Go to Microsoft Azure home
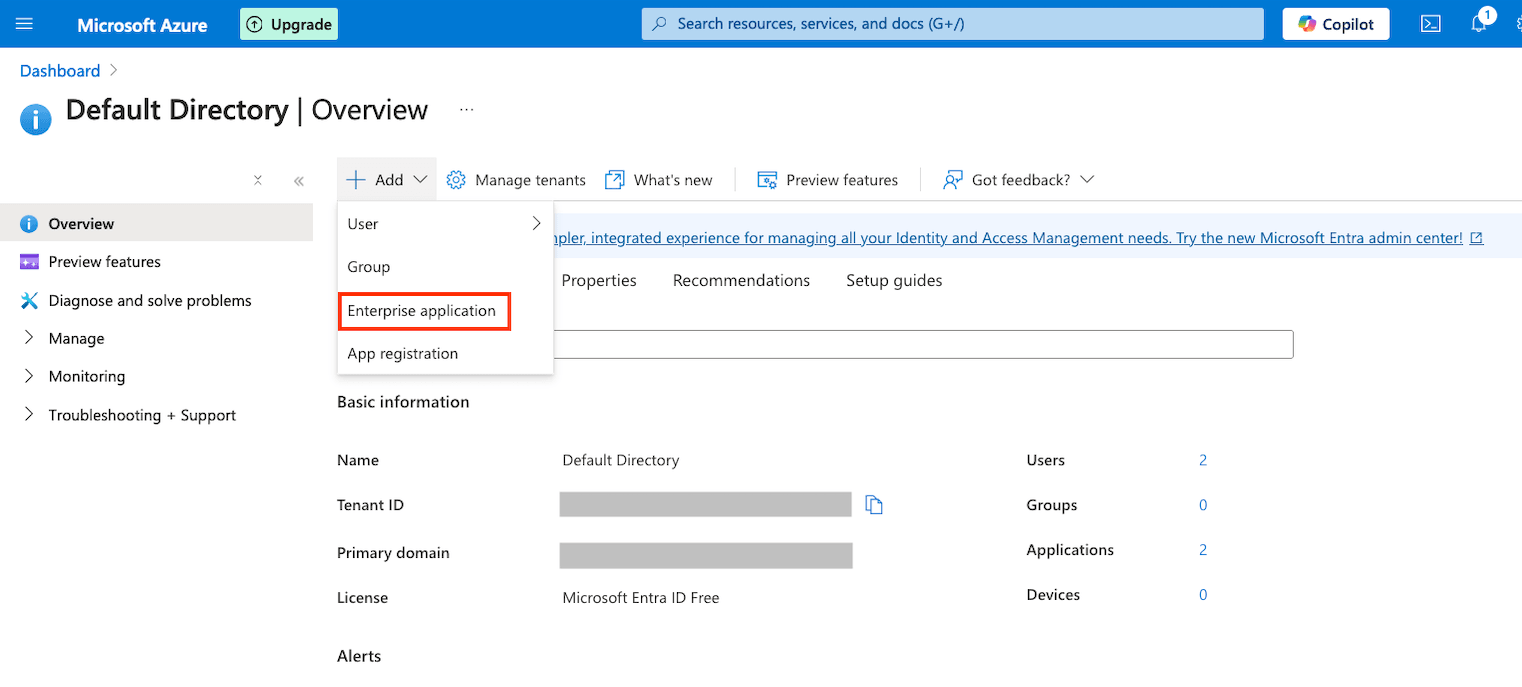Screen dimensions: 1522x687 pos(142,25)
